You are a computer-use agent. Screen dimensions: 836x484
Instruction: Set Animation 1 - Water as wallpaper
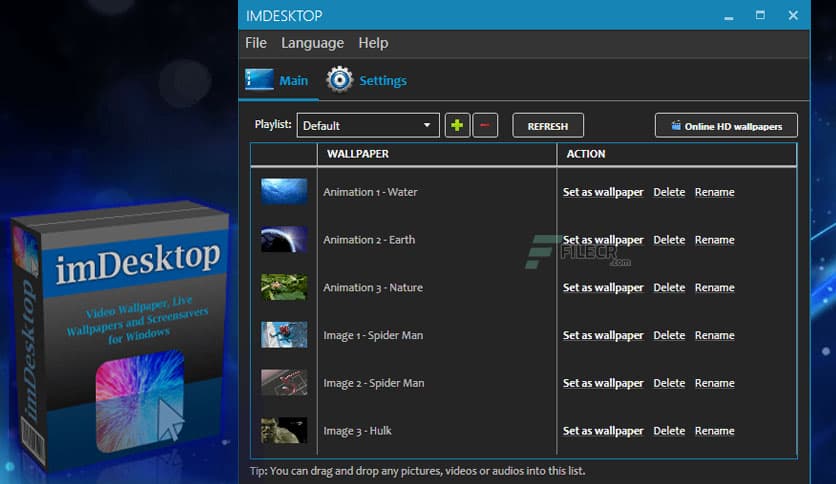tap(603, 192)
